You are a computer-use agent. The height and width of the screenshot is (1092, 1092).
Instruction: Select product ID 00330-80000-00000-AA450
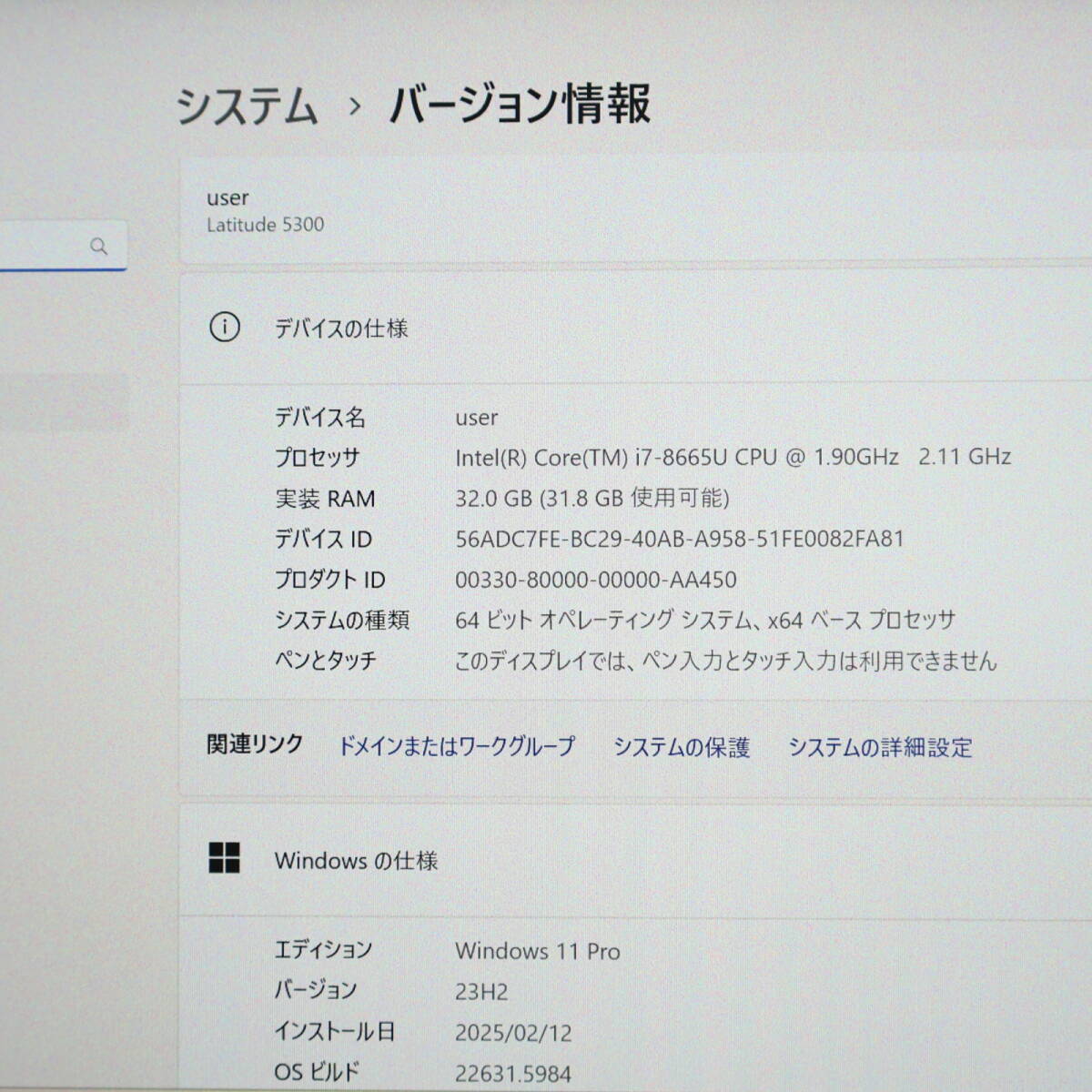(596, 580)
